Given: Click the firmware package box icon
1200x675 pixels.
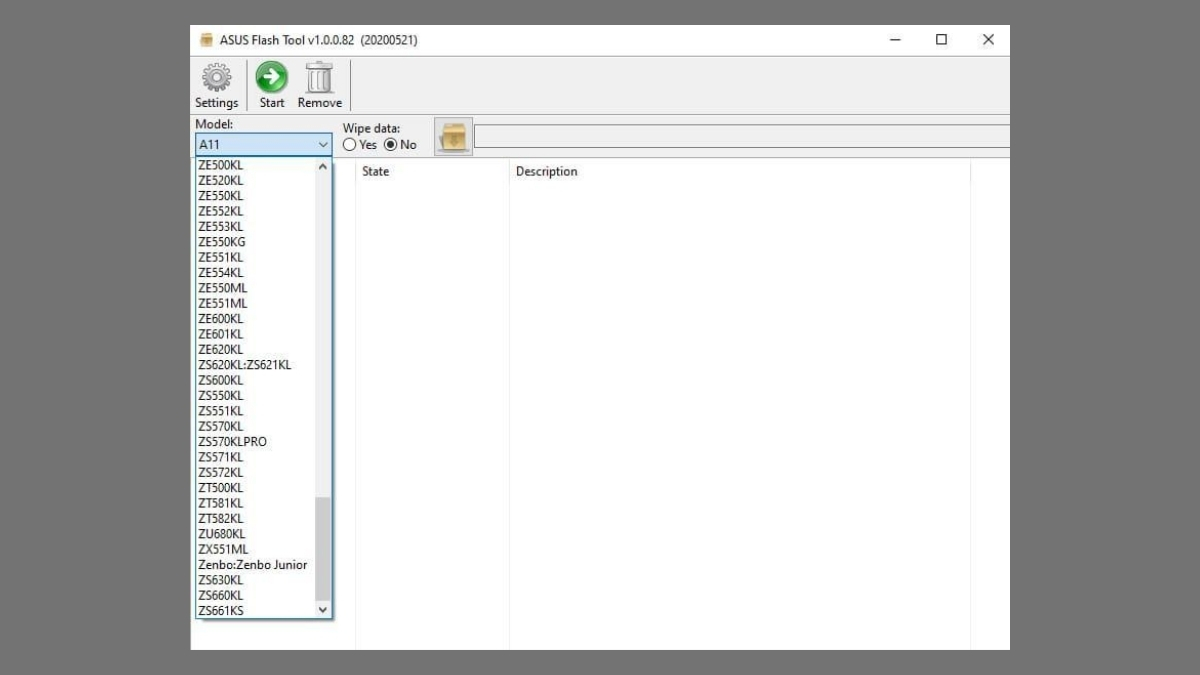Looking at the screenshot, I should (453, 137).
